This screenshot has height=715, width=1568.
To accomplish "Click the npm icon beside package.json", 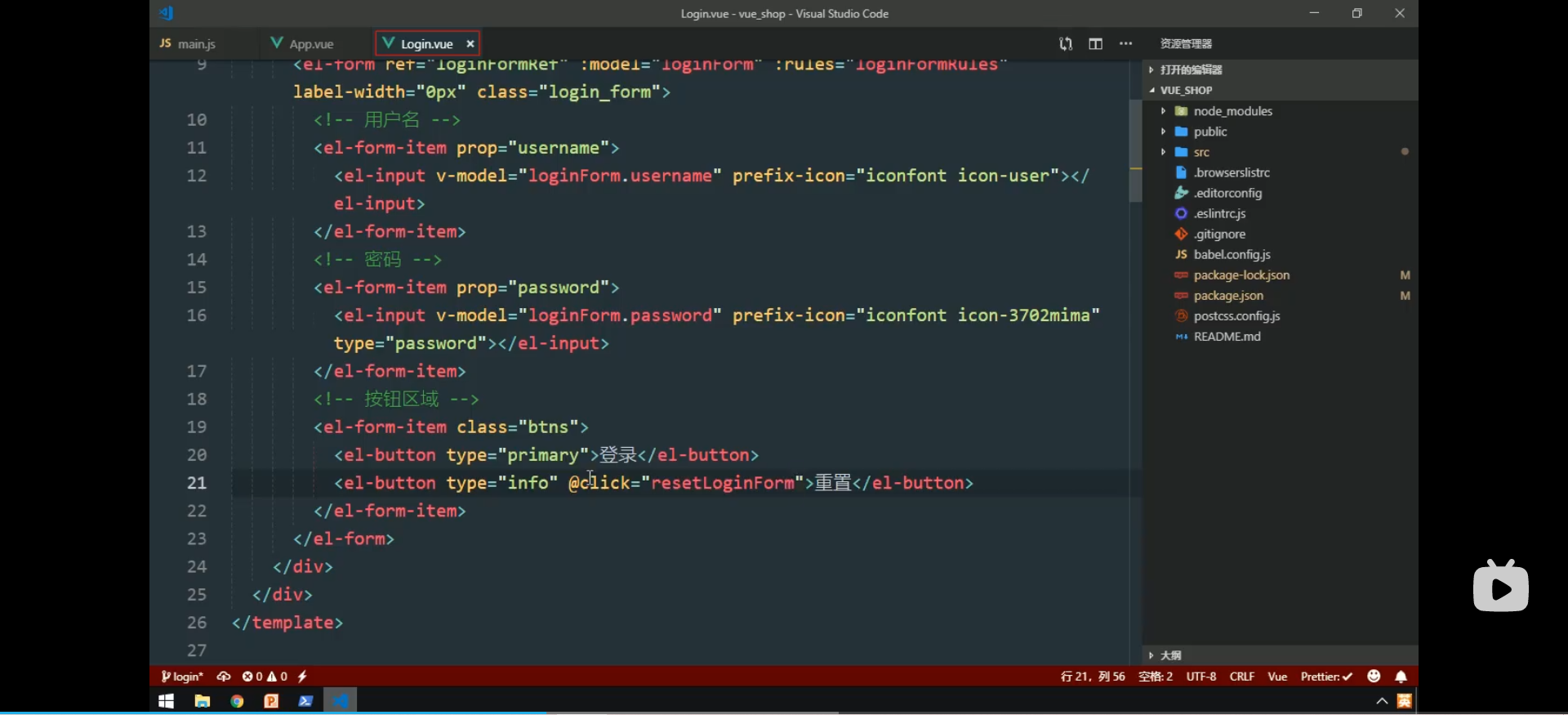I will [1181, 295].
